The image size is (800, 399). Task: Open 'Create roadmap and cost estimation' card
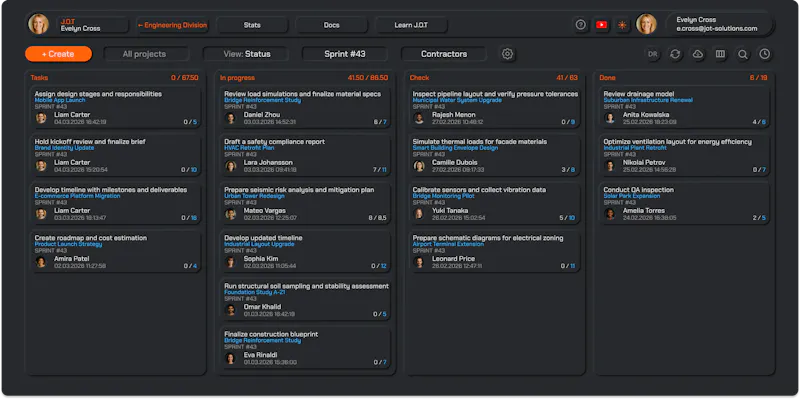click(x=115, y=252)
